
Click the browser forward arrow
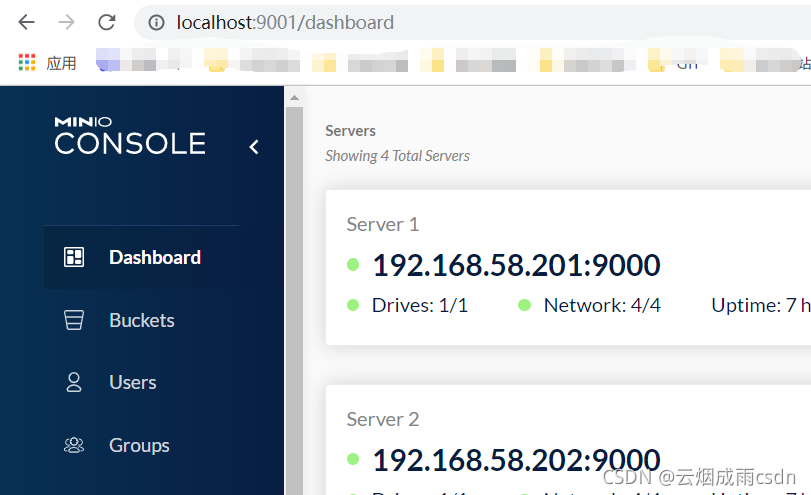tap(66, 22)
